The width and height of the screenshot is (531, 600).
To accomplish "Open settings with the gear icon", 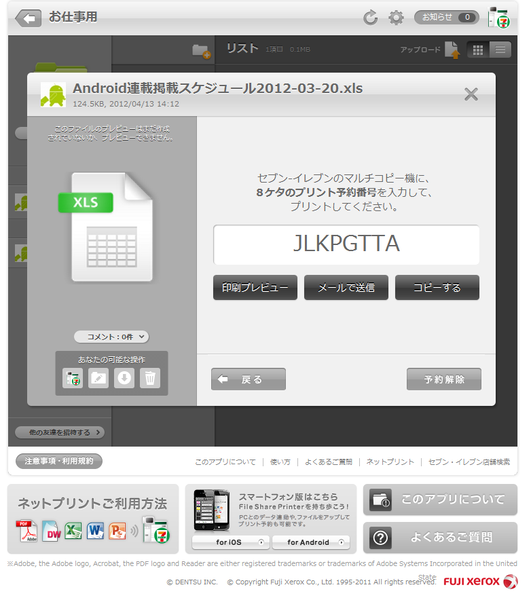I will [x=396, y=18].
